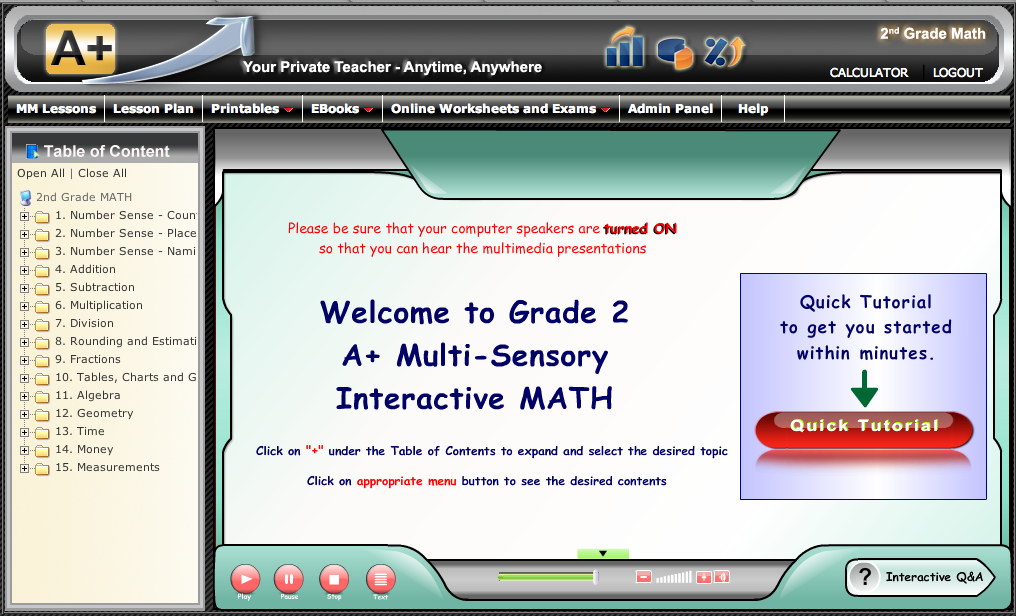
Task: Click the folder icon beside 11. Algebra
Action: pos(42,396)
